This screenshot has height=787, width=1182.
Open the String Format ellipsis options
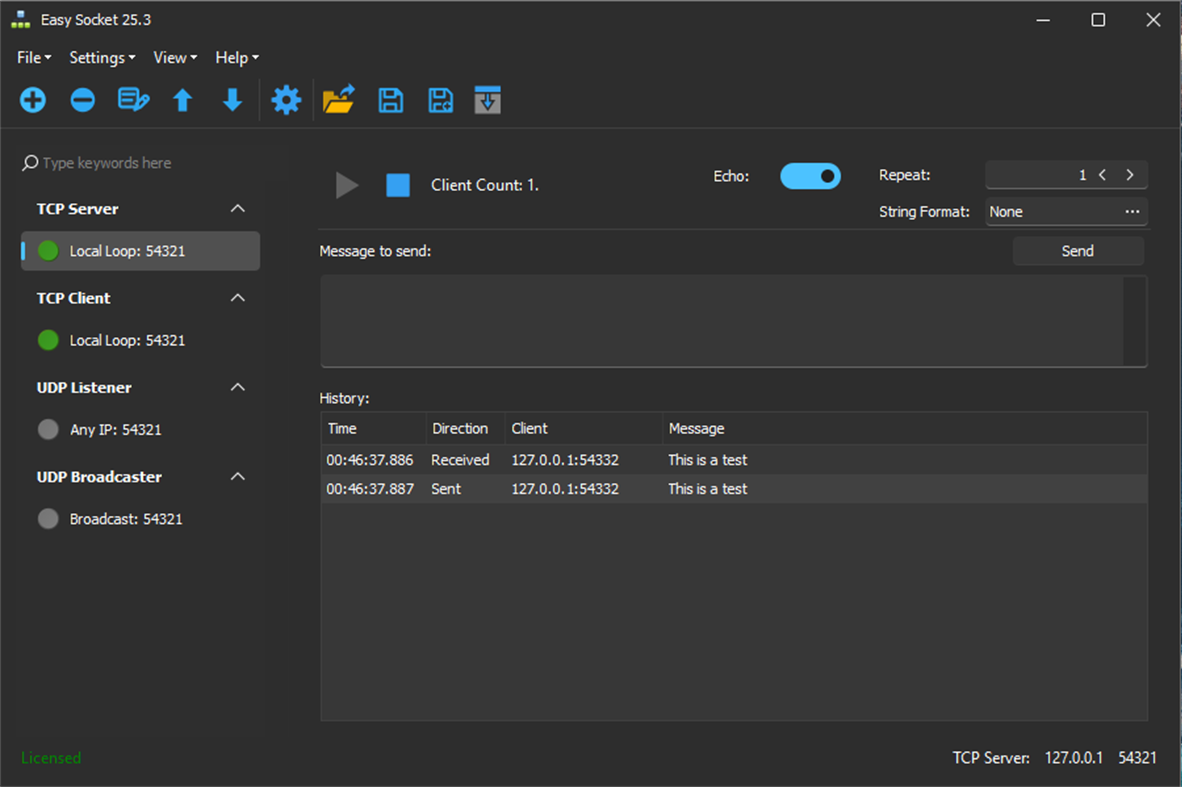point(1132,212)
